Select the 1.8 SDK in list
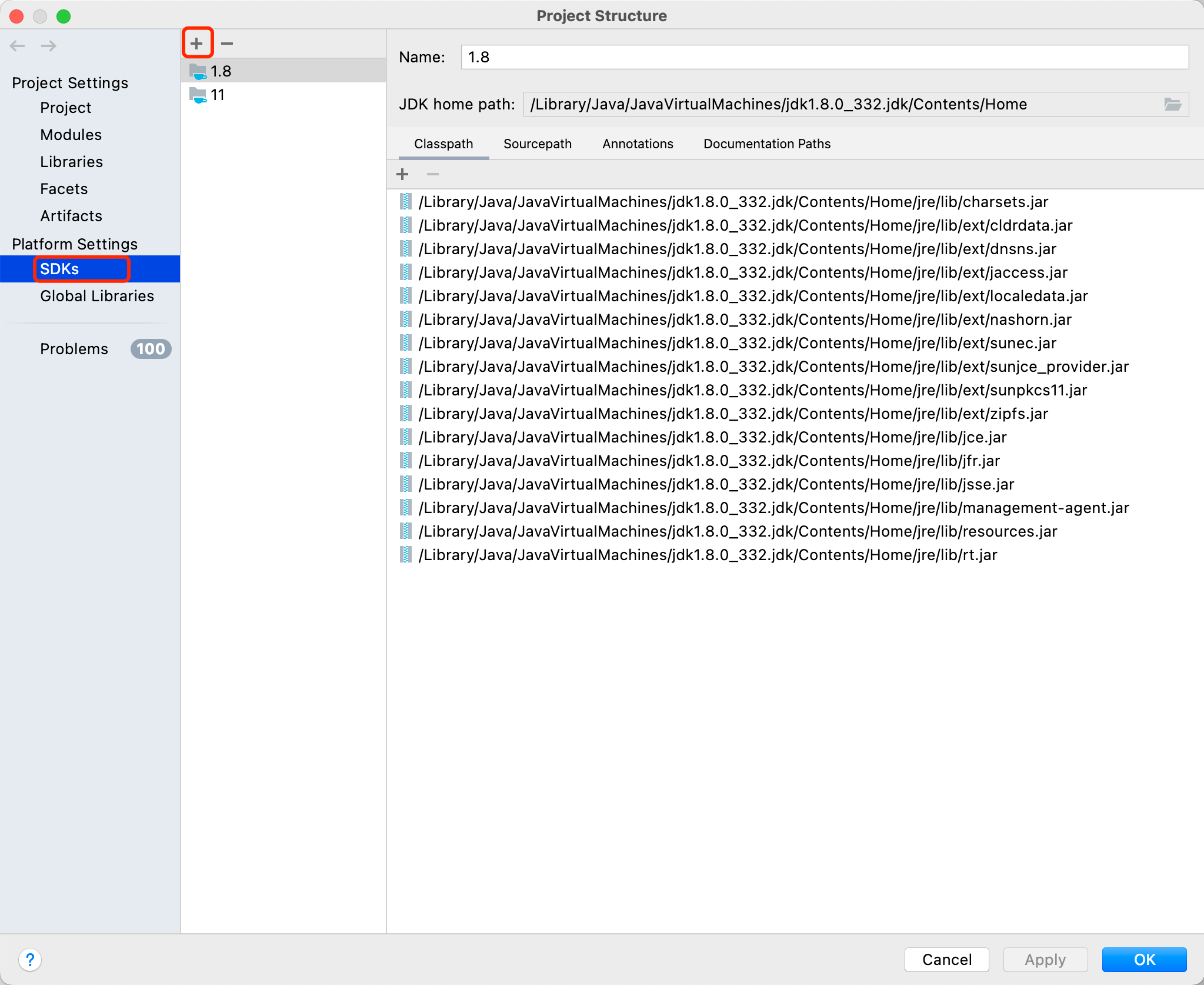 pos(221,71)
